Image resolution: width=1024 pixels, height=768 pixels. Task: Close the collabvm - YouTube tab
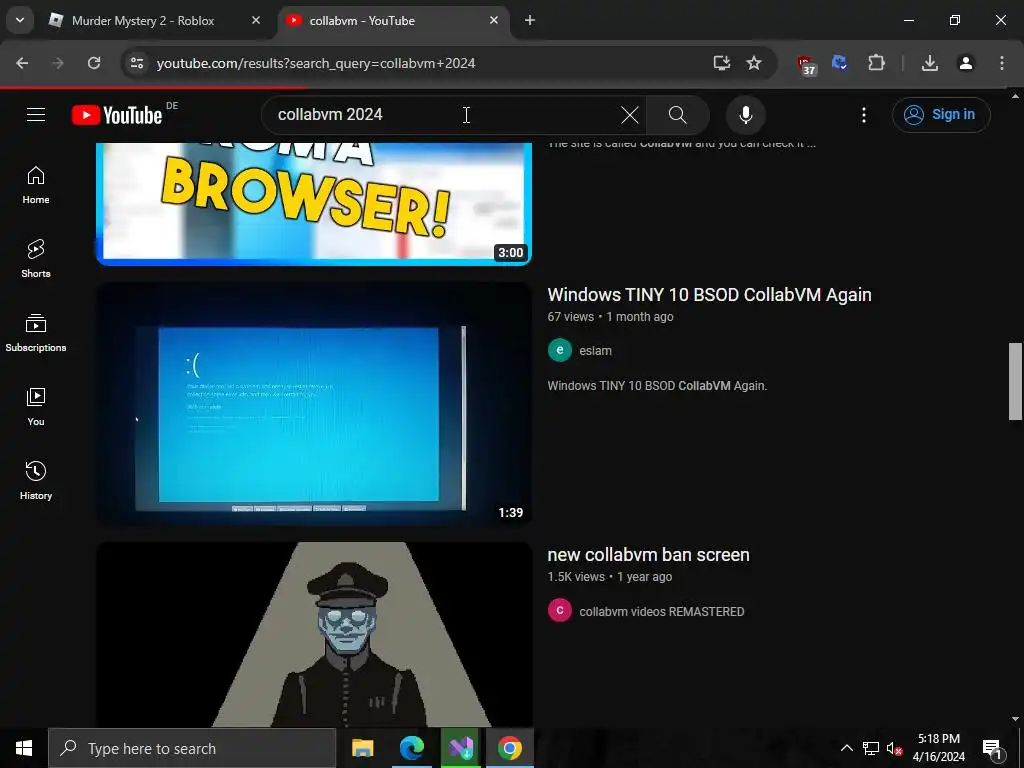494,21
